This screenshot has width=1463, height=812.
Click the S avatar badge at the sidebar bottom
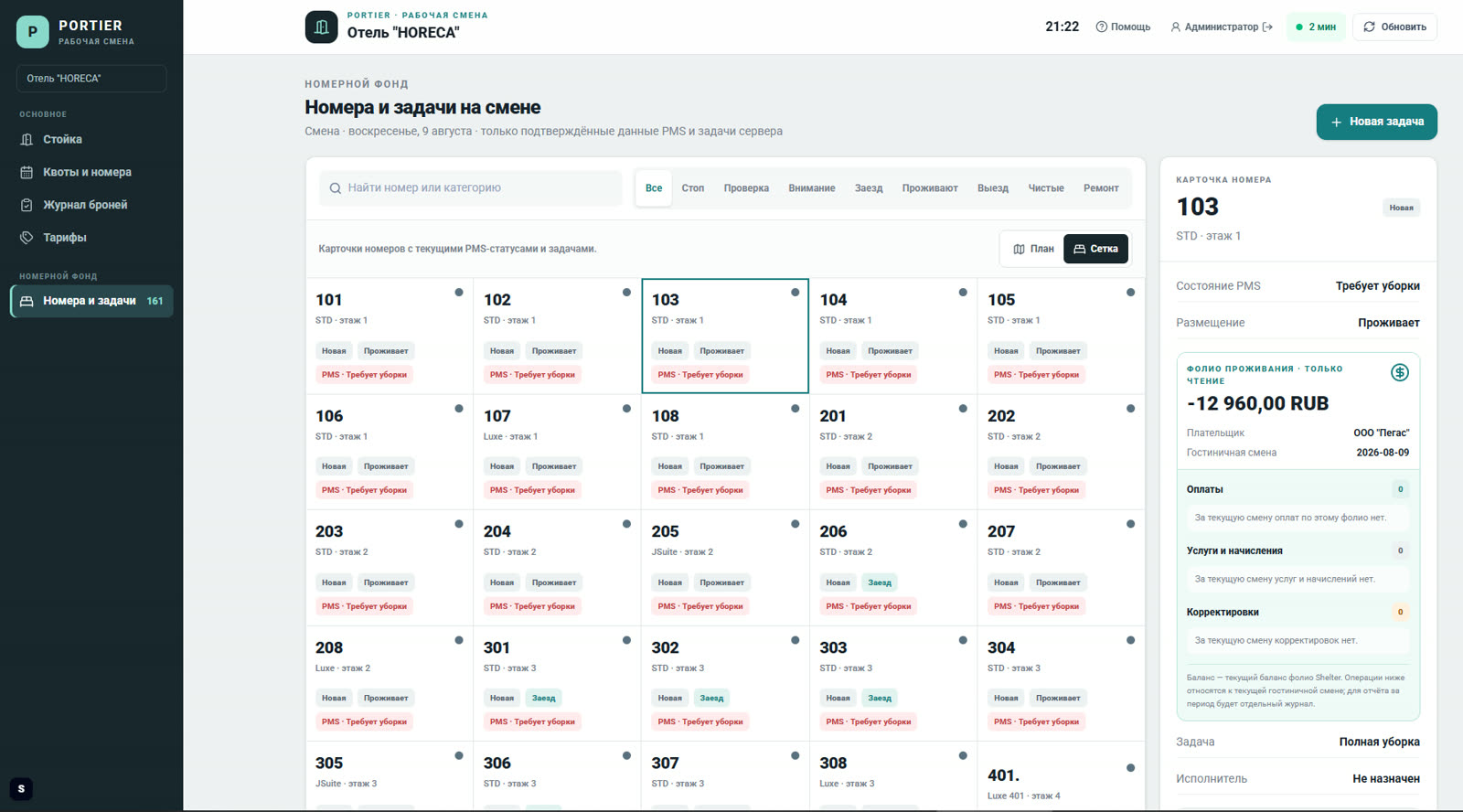(21, 789)
